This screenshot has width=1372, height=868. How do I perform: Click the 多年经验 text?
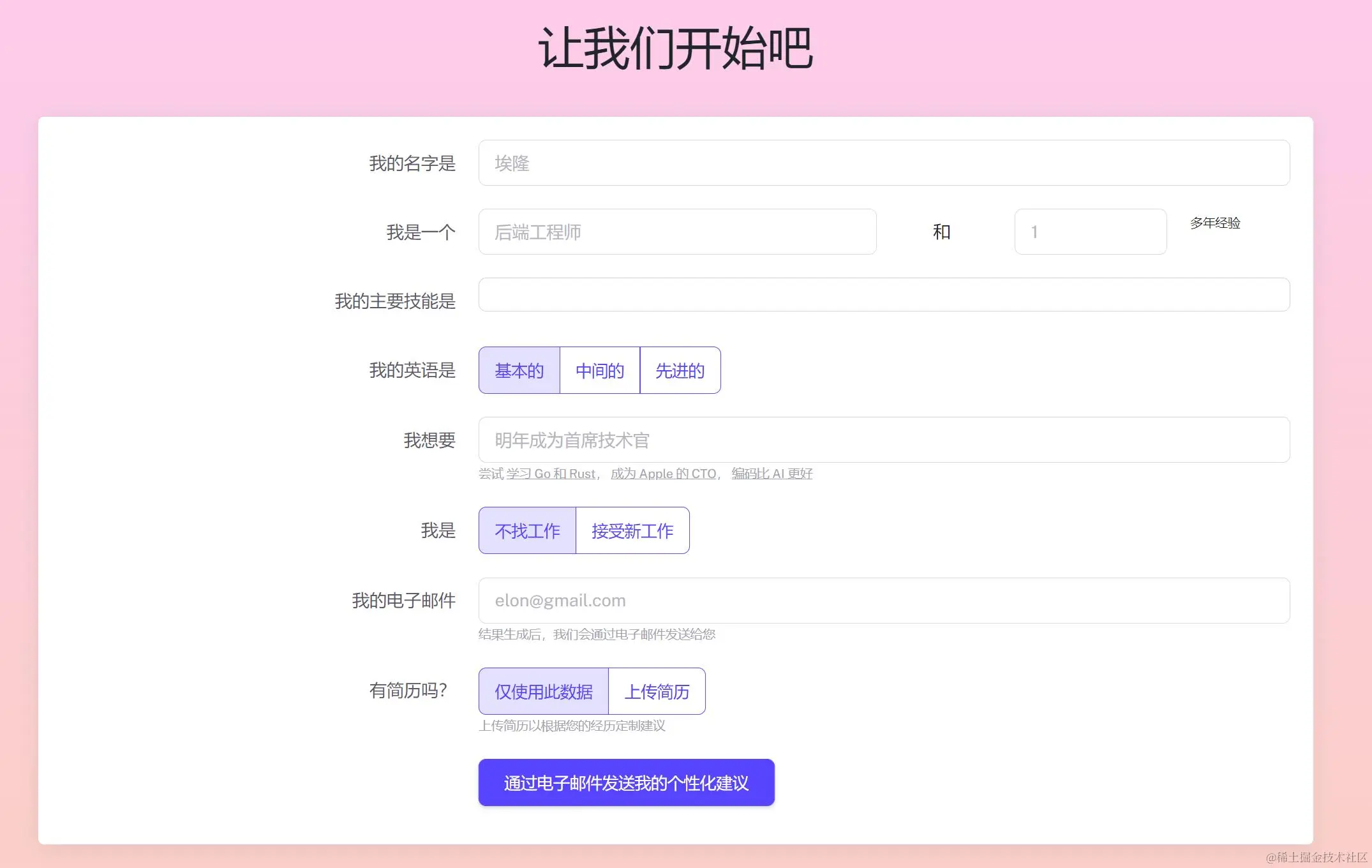pyautogui.click(x=1215, y=223)
